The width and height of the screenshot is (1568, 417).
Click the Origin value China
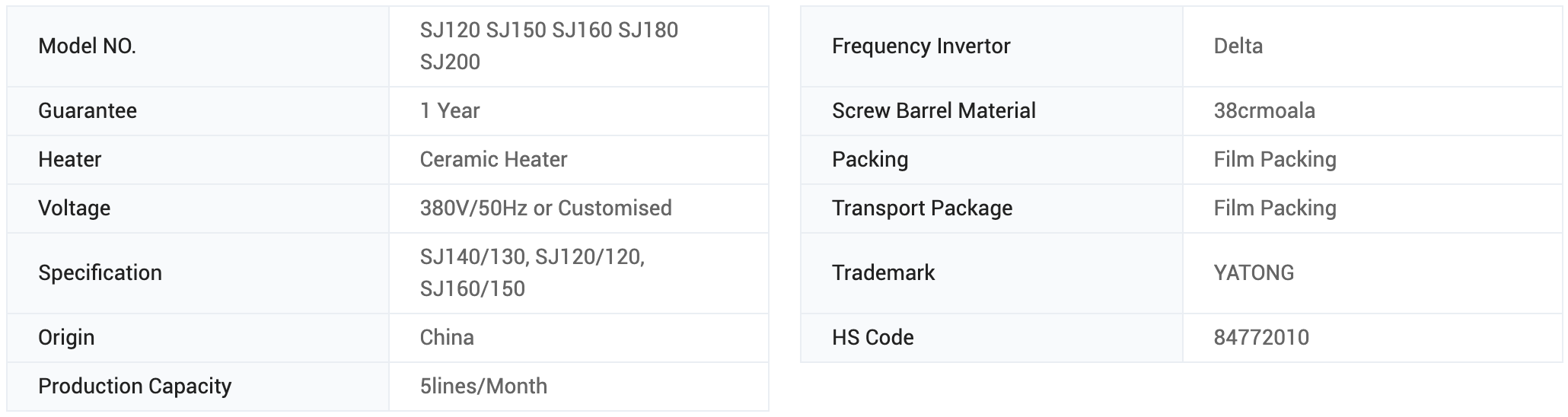(447, 338)
